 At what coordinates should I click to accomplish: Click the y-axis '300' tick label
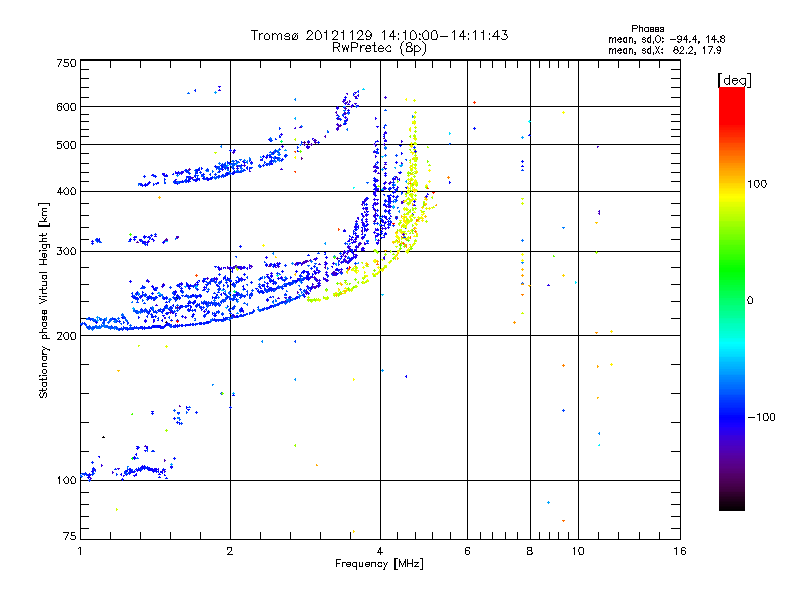click(66, 252)
